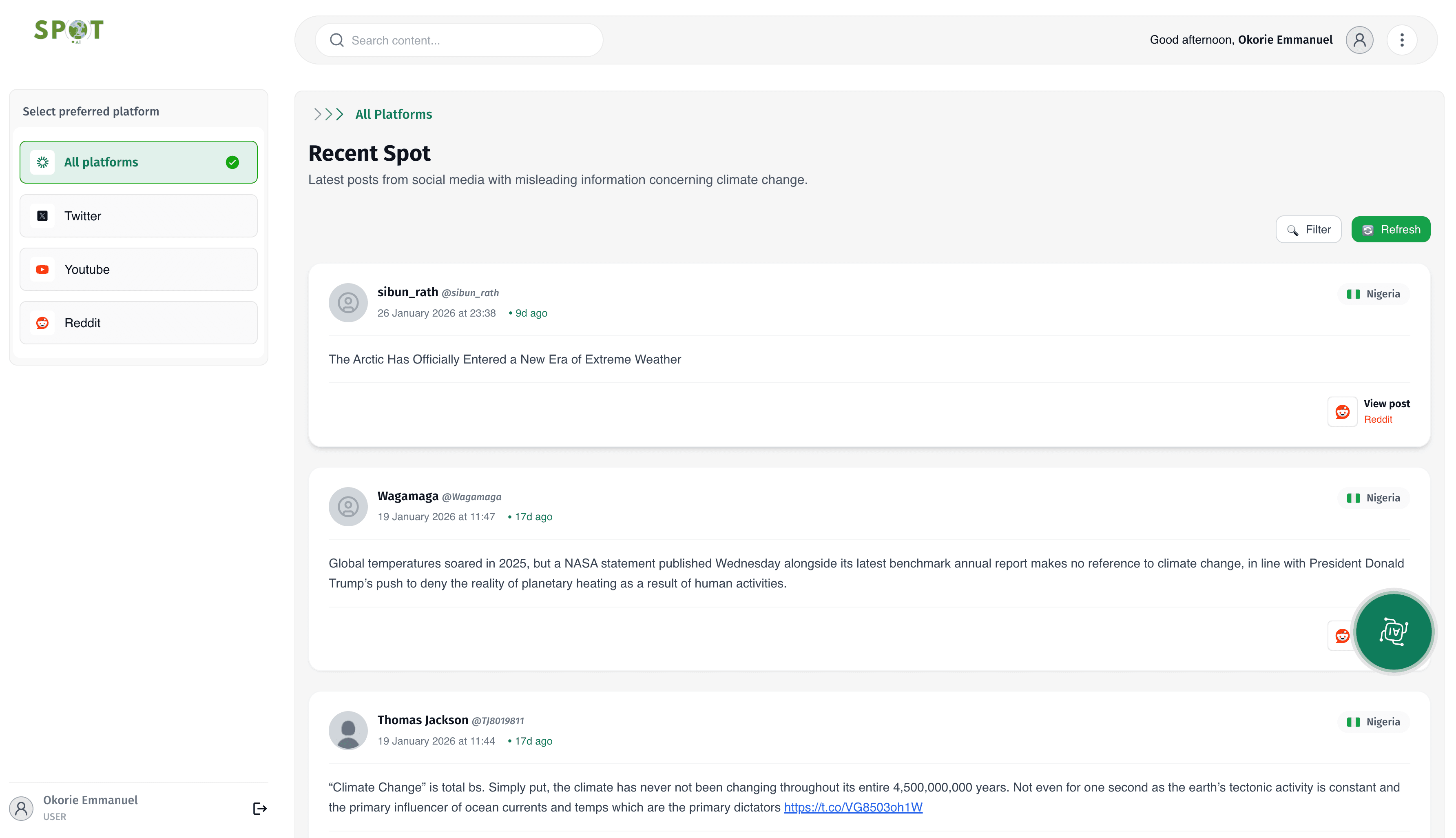Select the Reddit platform icon
Screen dimensions: 1456x838
(42, 322)
